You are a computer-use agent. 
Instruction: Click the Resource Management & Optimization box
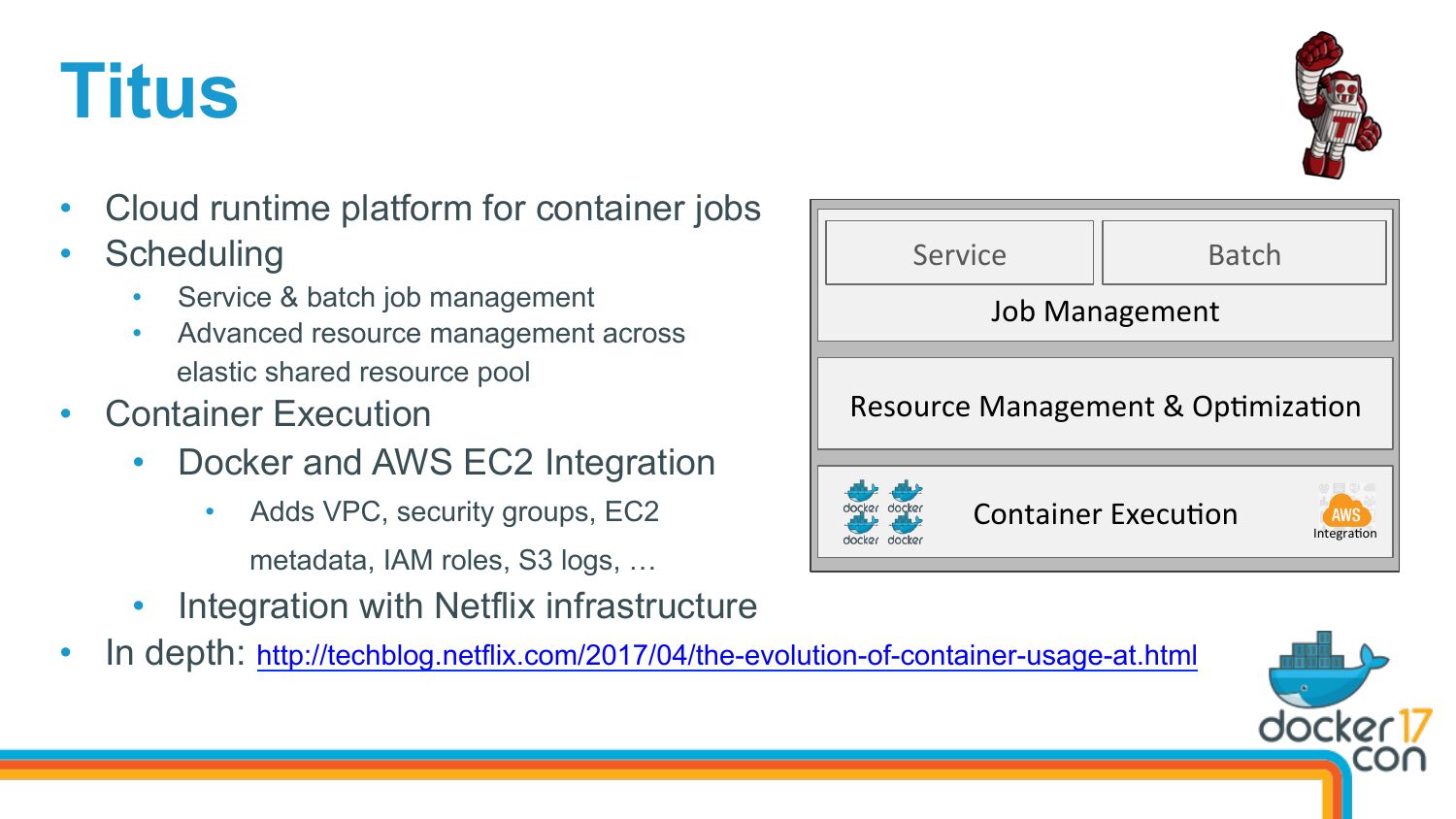1105,404
